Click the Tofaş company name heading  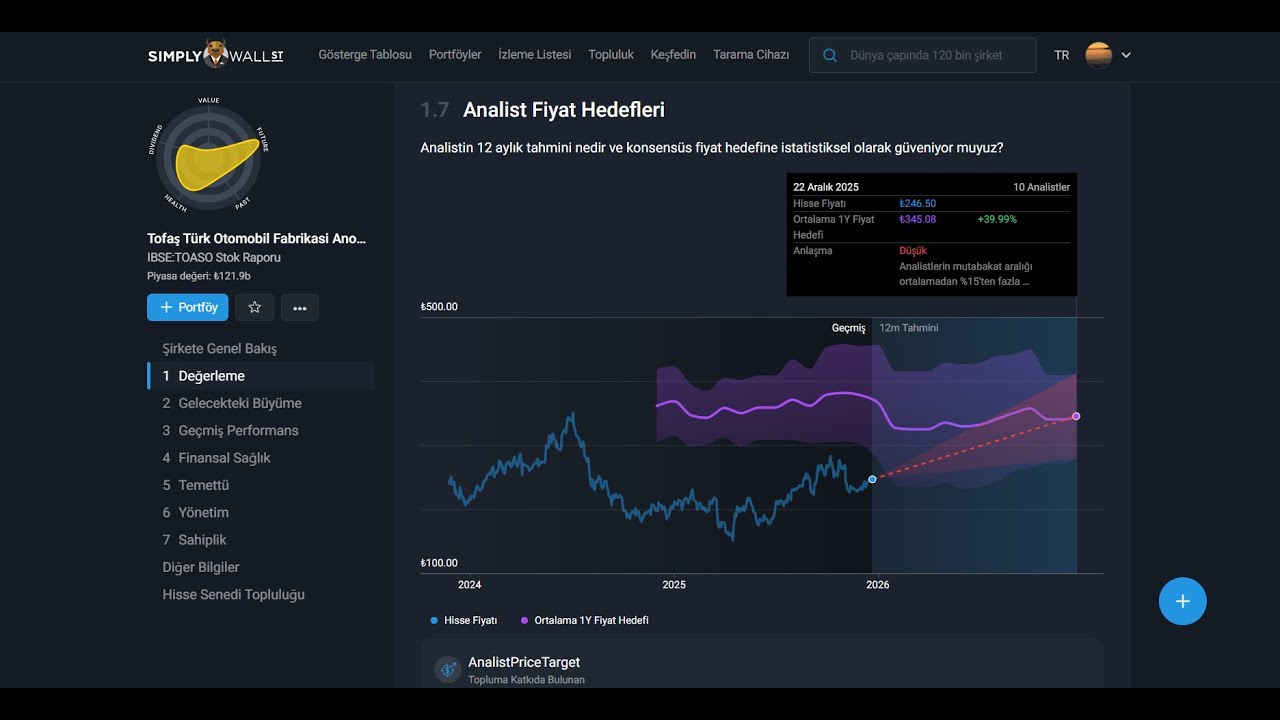pos(256,238)
